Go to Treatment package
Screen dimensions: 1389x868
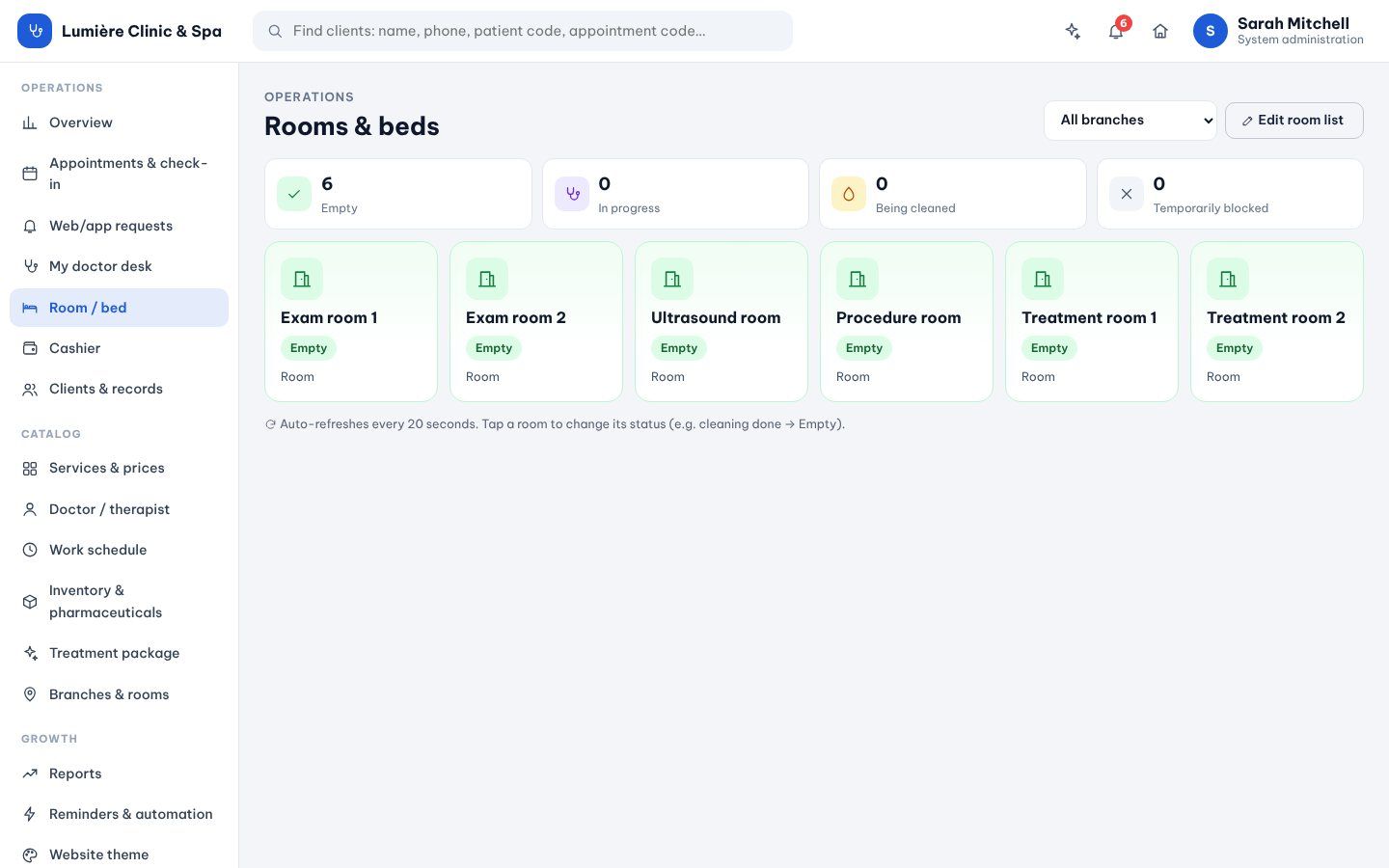click(119, 653)
